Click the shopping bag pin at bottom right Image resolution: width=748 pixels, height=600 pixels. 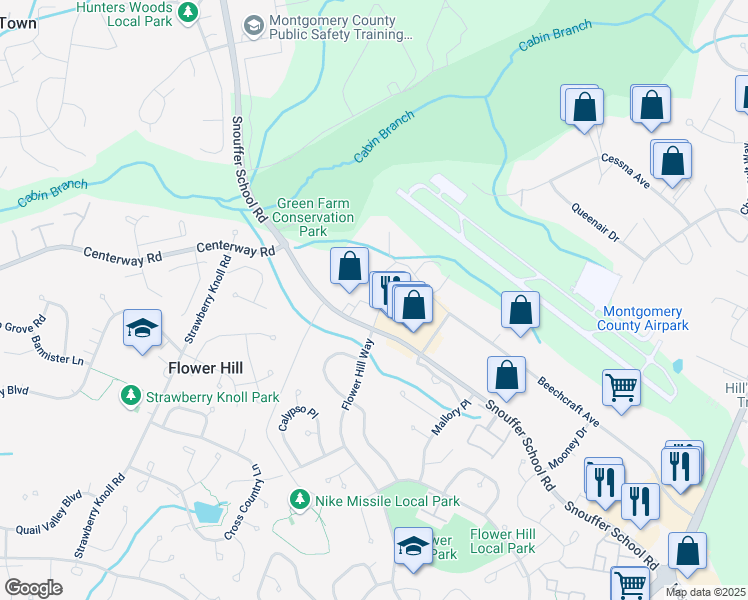(687, 551)
